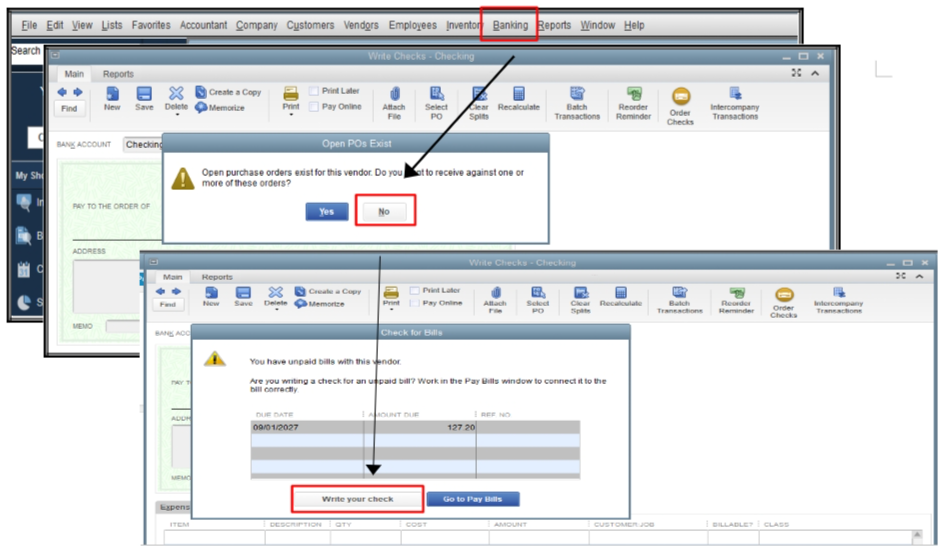Open the Help menu
The width and height of the screenshot is (948, 558).
pyautogui.click(x=634, y=25)
